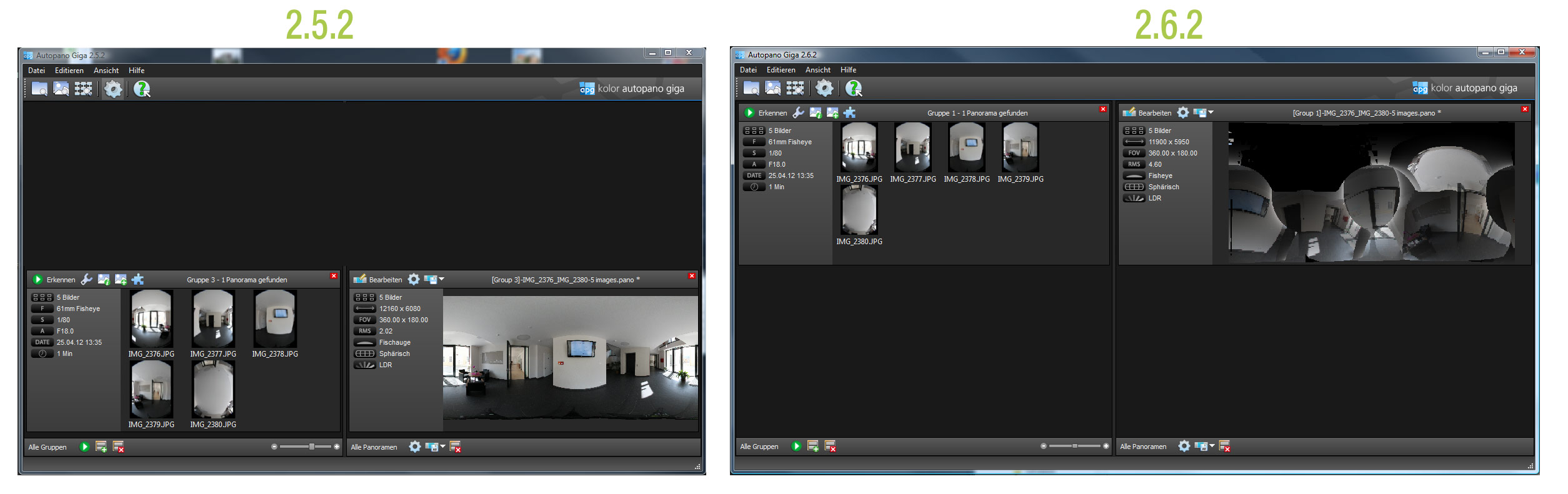Click Select images icon in 2.6.2 toolbar
The height and width of the screenshot is (494, 1568).
pyautogui.click(x=773, y=88)
